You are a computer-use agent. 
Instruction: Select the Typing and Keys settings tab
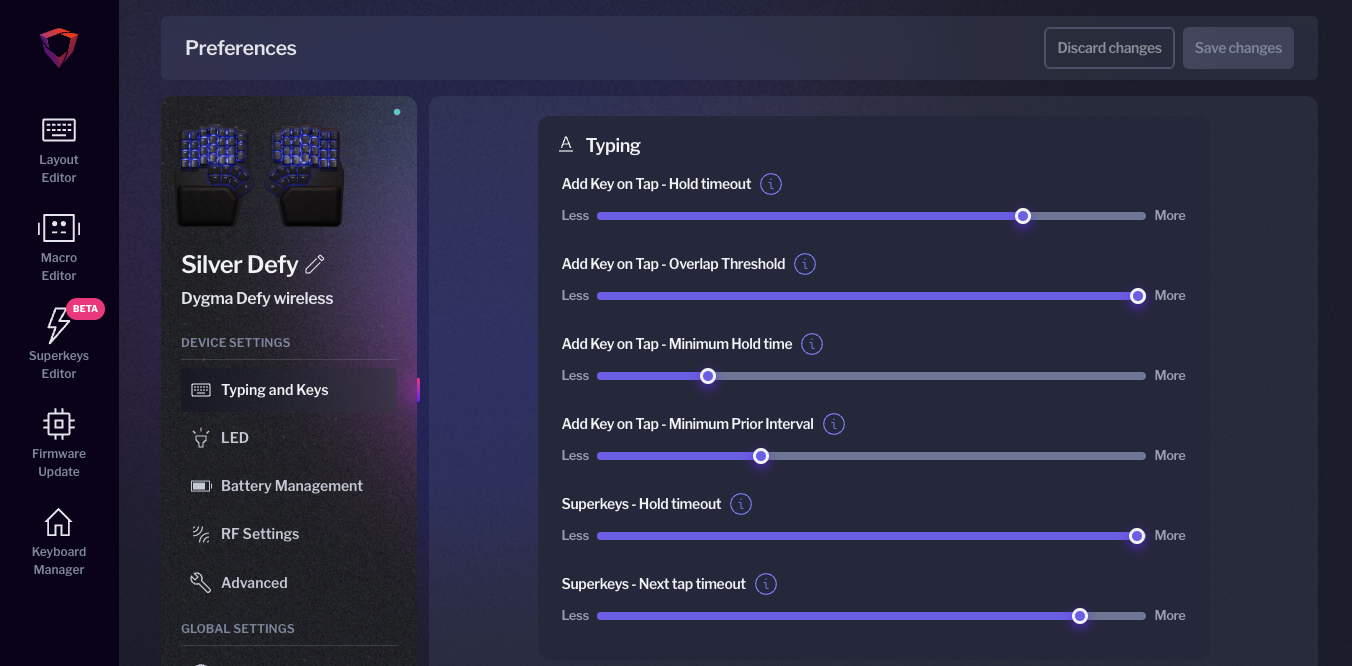pos(289,390)
